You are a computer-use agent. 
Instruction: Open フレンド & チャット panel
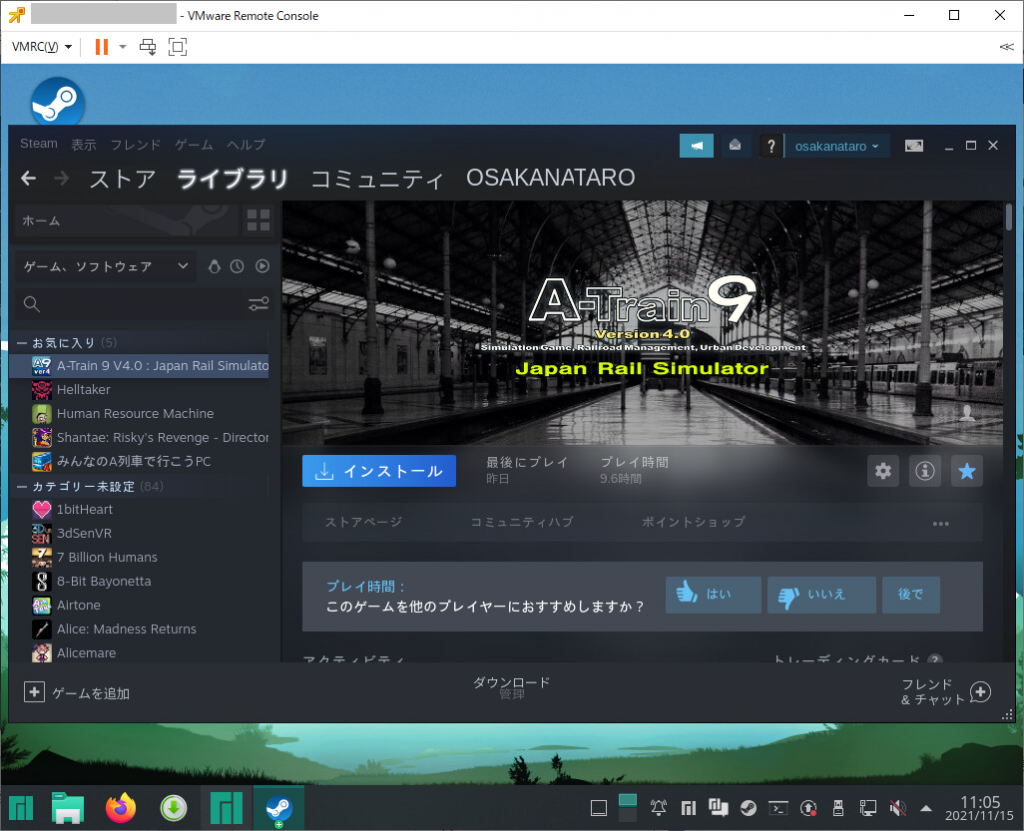point(946,692)
